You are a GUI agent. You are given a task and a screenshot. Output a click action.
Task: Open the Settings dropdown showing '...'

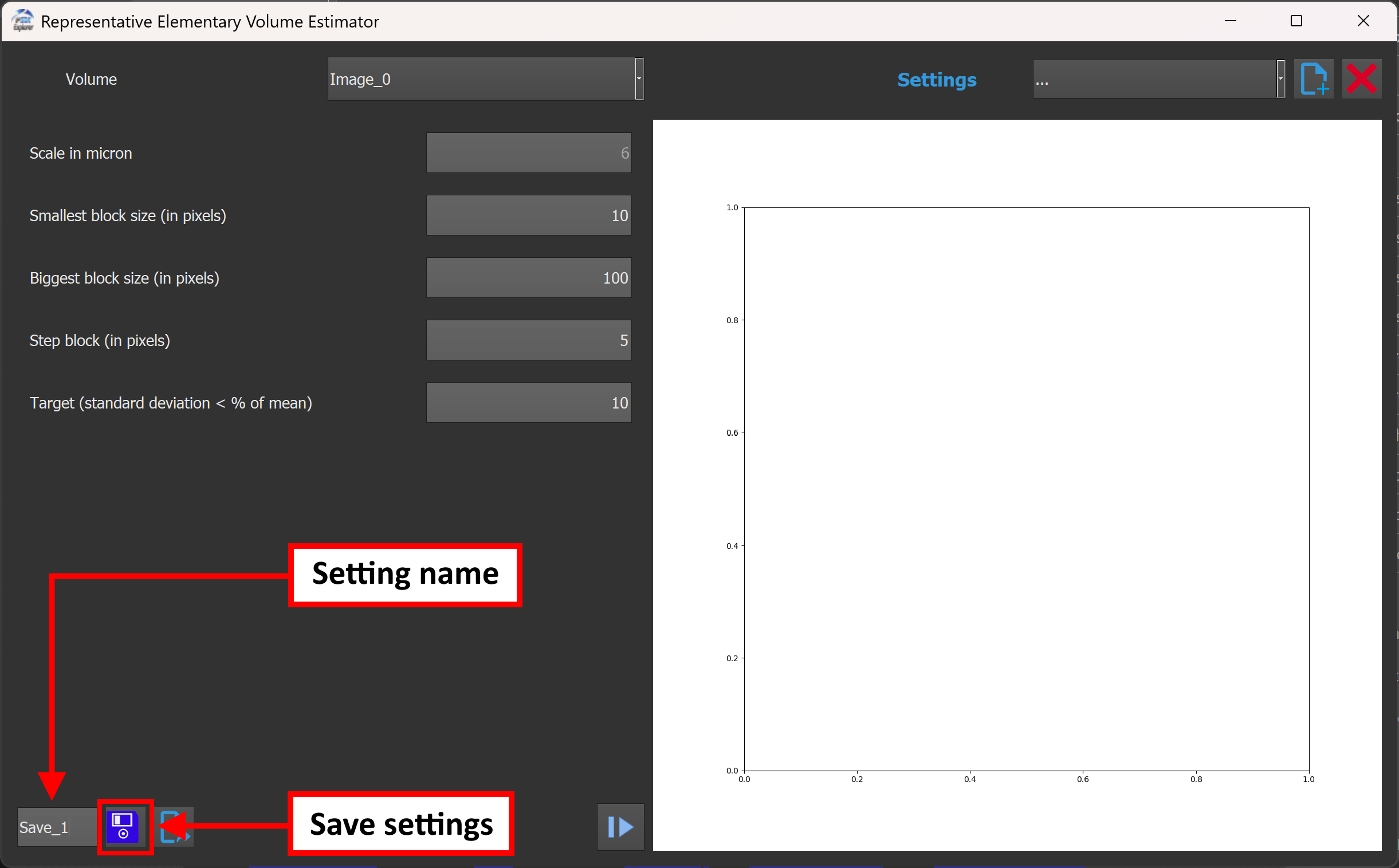click(x=1154, y=78)
